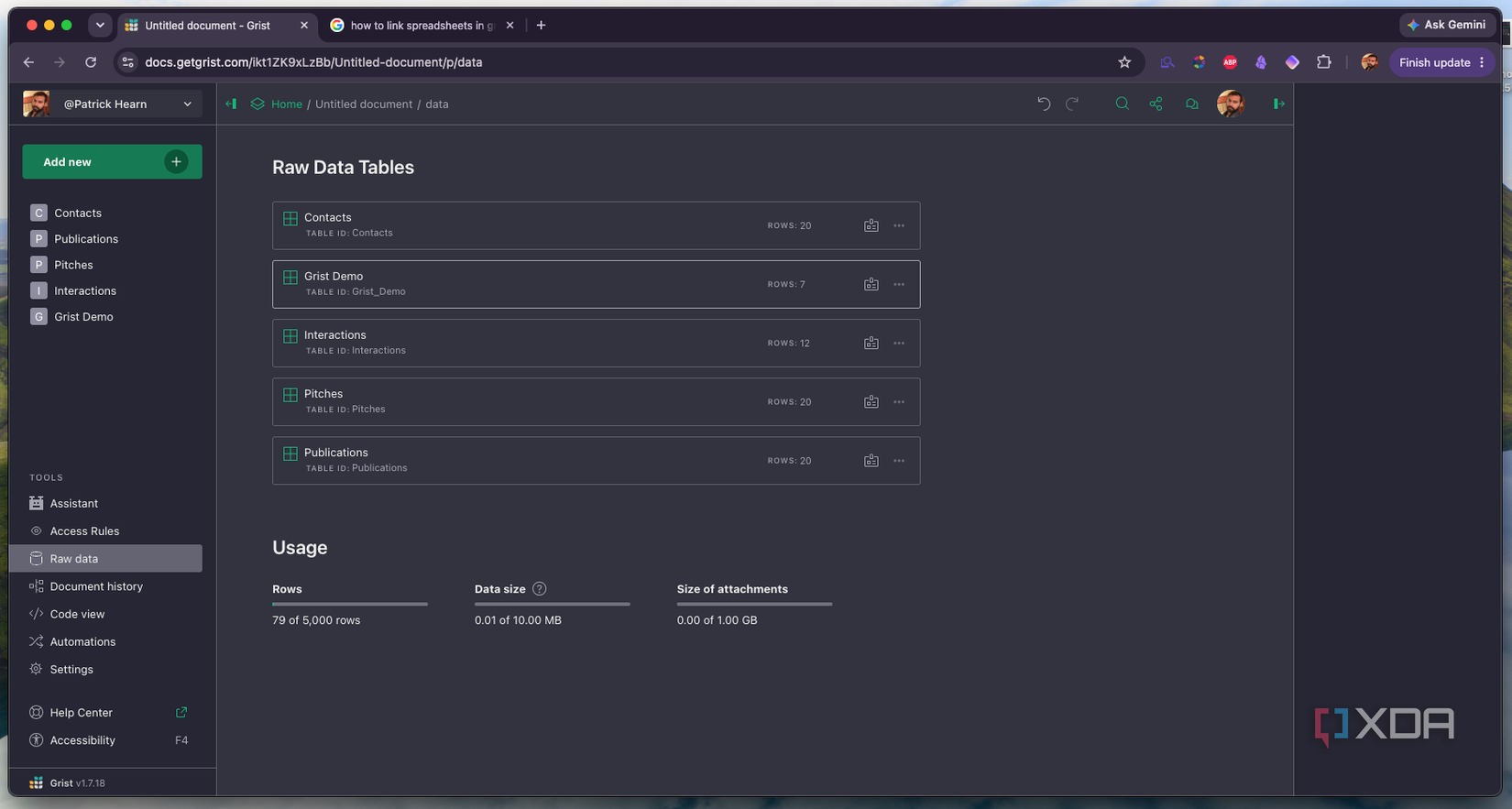This screenshot has width=1512, height=809.
Task: View site information icon in address bar
Action: pos(128,62)
